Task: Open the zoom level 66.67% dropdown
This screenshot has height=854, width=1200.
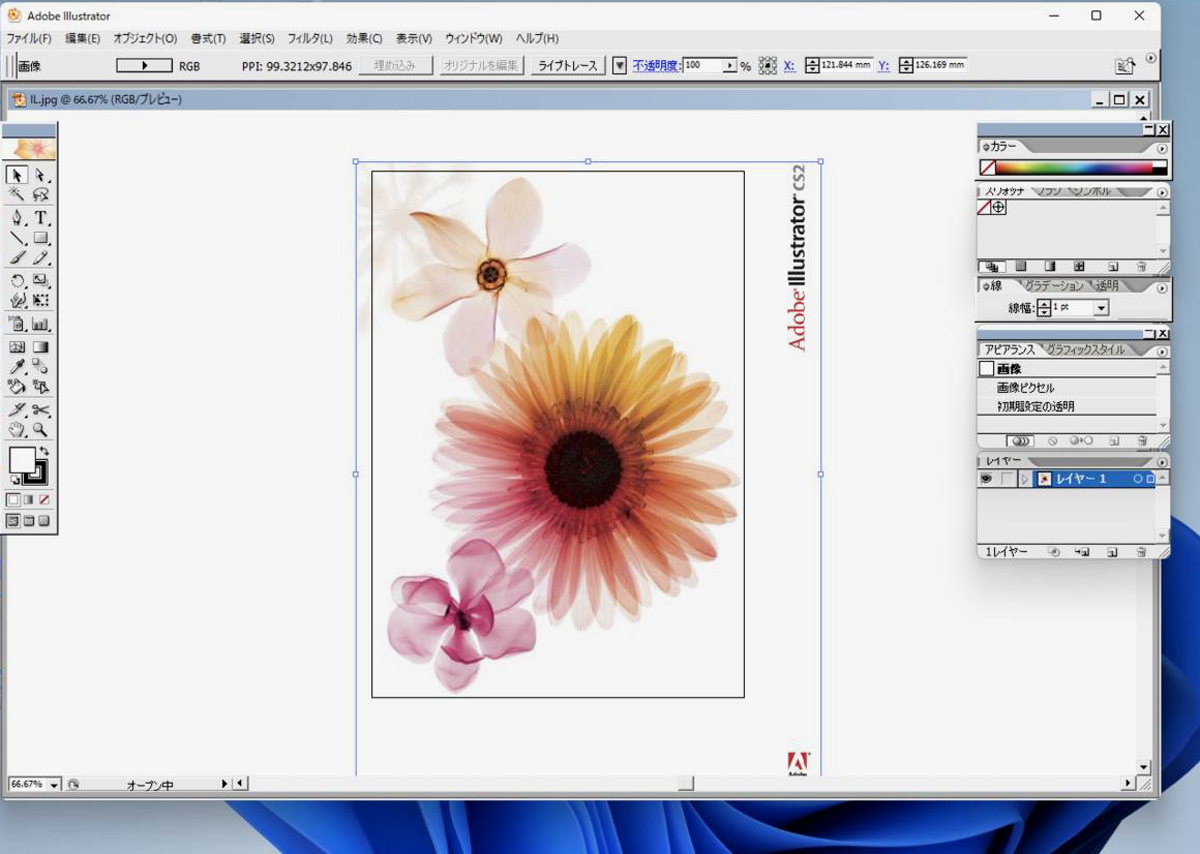Action: click(54, 785)
